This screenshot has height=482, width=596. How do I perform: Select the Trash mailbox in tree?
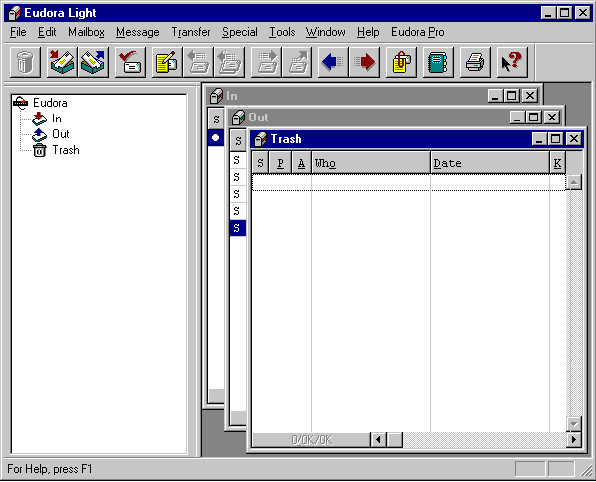pyautogui.click(x=66, y=150)
